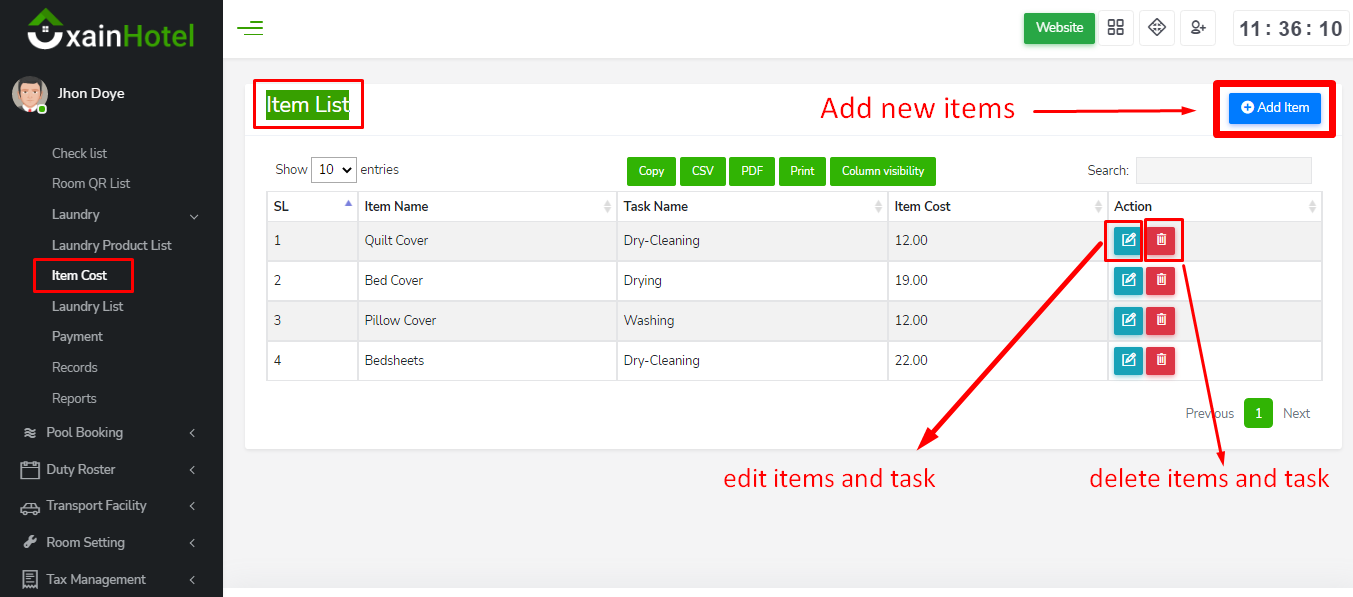Image resolution: width=1353 pixels, height=597 pixels.
Task: Click the Search input field
Action: (1223, 171)
